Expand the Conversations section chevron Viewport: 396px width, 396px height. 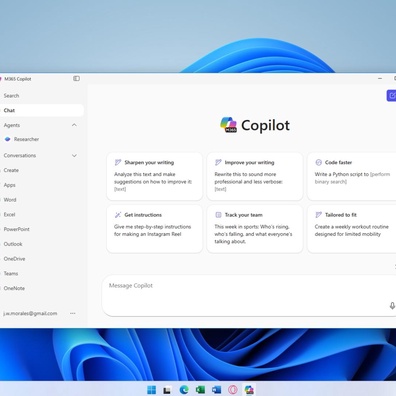tap(74, 155)
